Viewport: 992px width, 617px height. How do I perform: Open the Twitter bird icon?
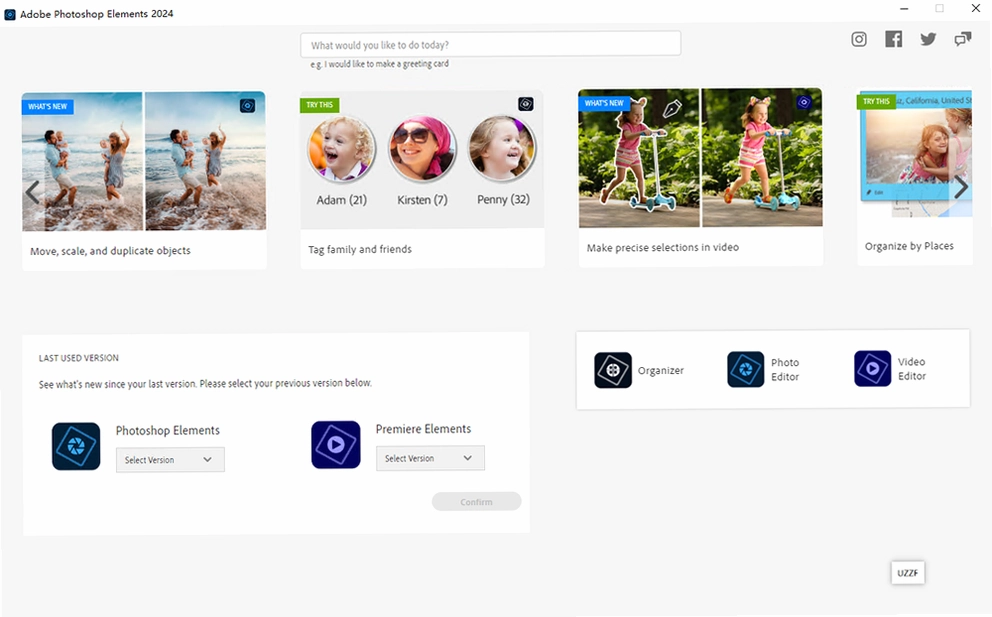click(x=928, y=39)
